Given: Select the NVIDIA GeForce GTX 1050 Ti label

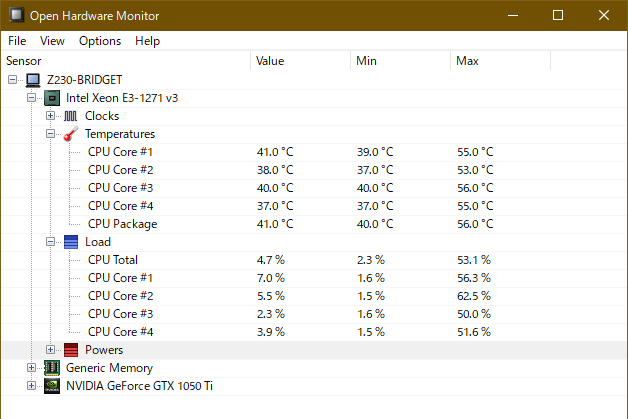Looking at the screenshot, I should (x=139, y=386).
